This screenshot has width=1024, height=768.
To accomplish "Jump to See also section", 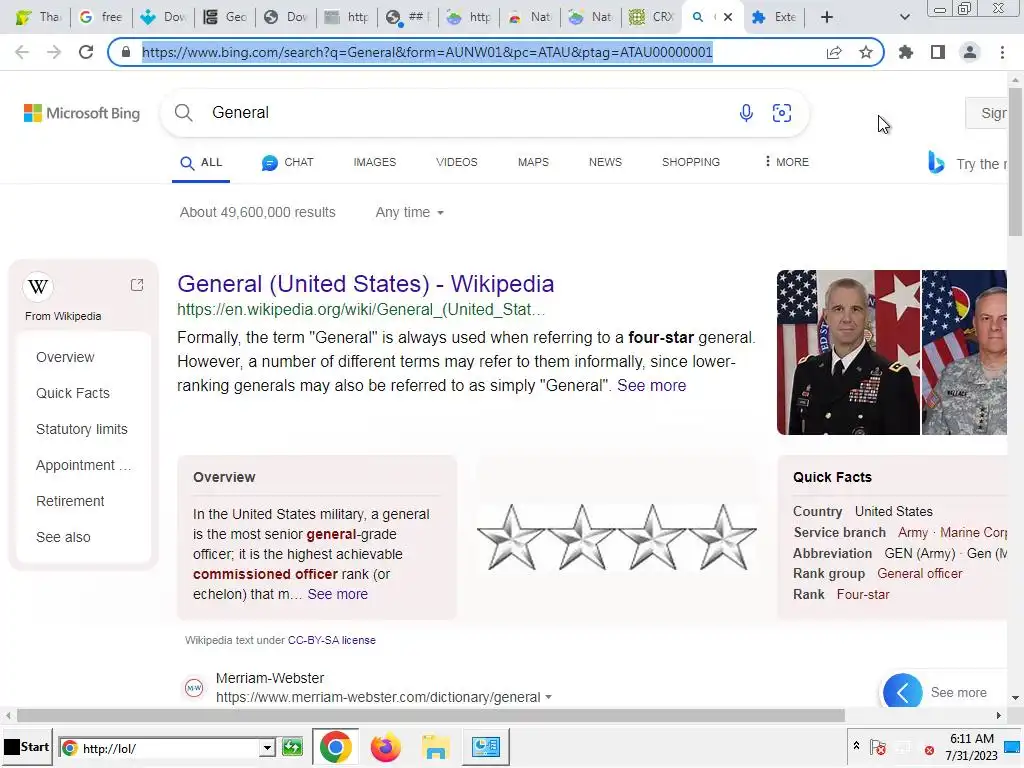I will click(x=63, y=537).
